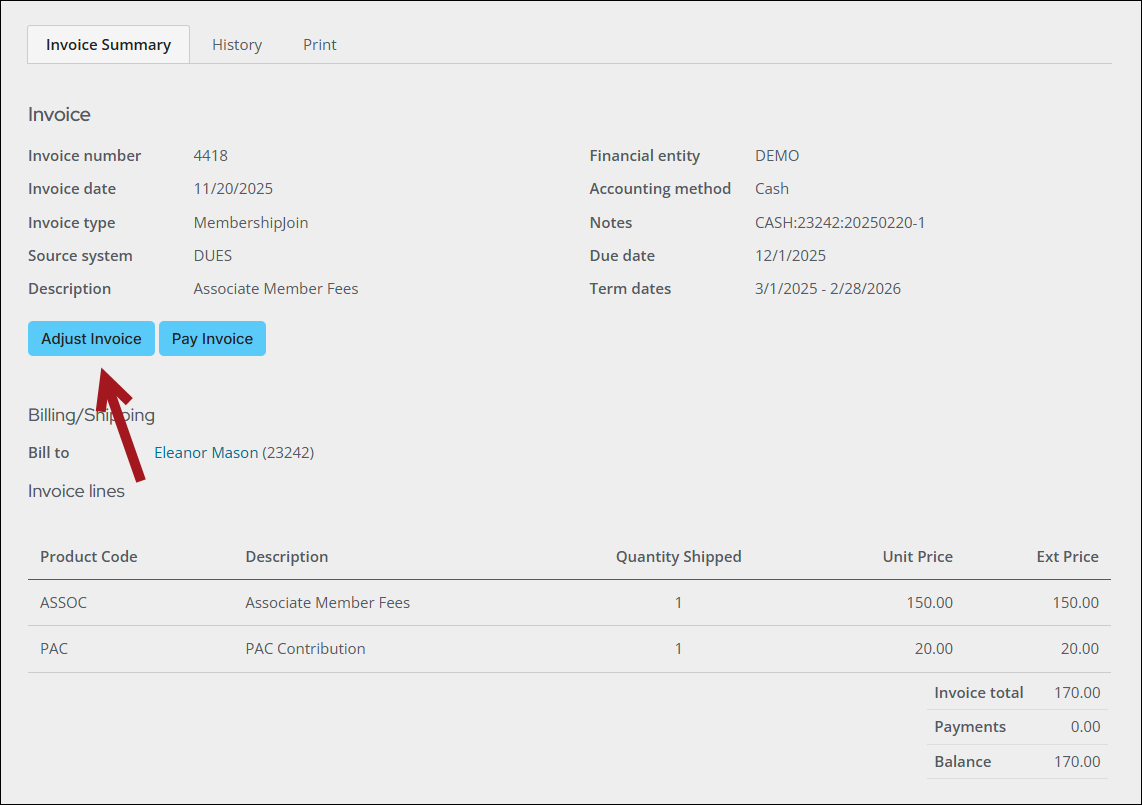Click the term dates 3/1/2025 - 2/28/2026
The width and height of the screenshot is (1142, 805).
(827, 289)
